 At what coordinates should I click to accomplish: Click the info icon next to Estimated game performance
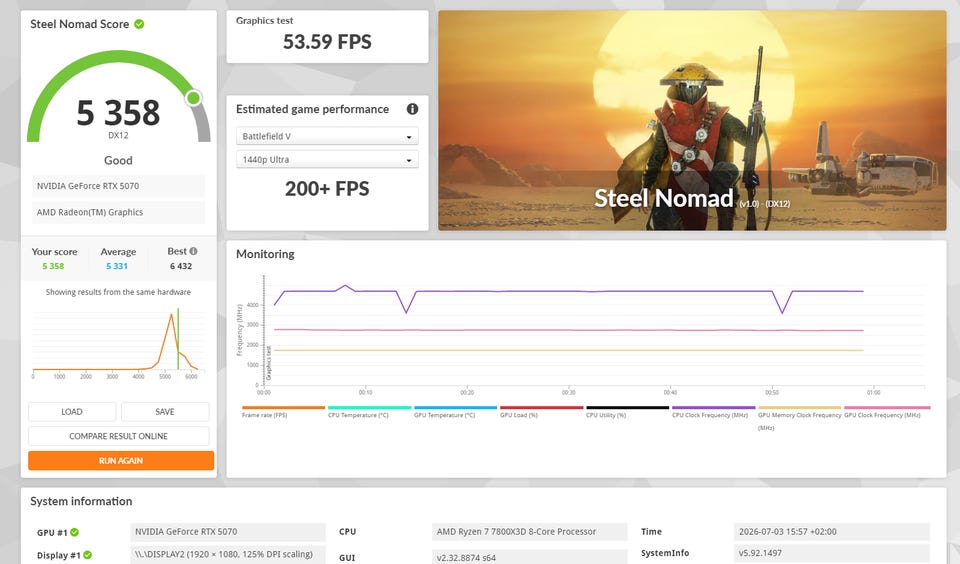(x=413, y=109)
